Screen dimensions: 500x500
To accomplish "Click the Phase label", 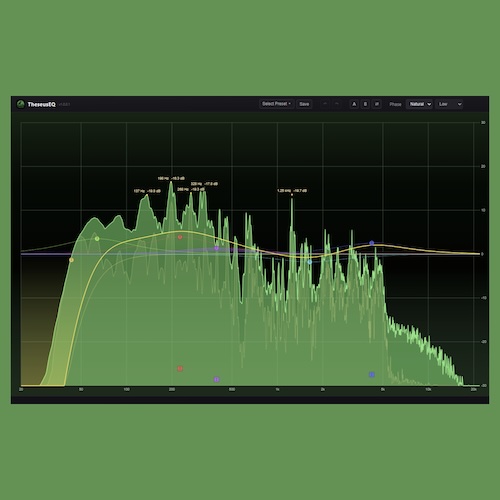I will coord(395,104).
